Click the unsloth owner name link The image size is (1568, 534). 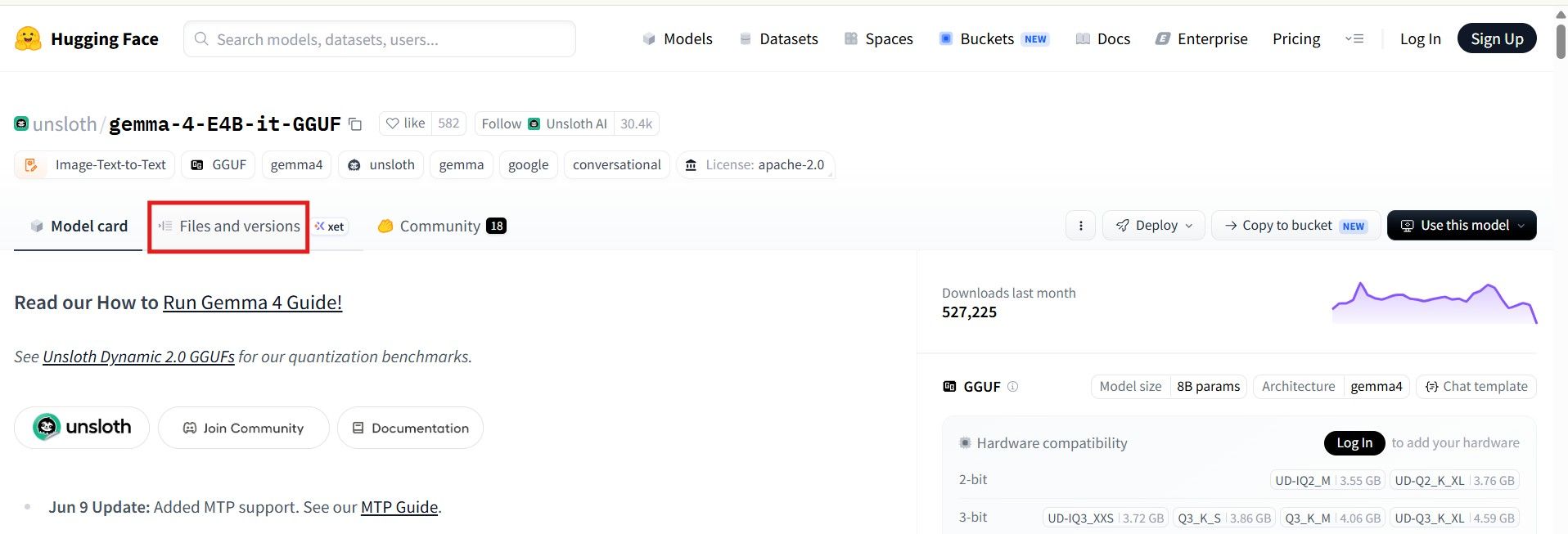(x=65, y=124)
